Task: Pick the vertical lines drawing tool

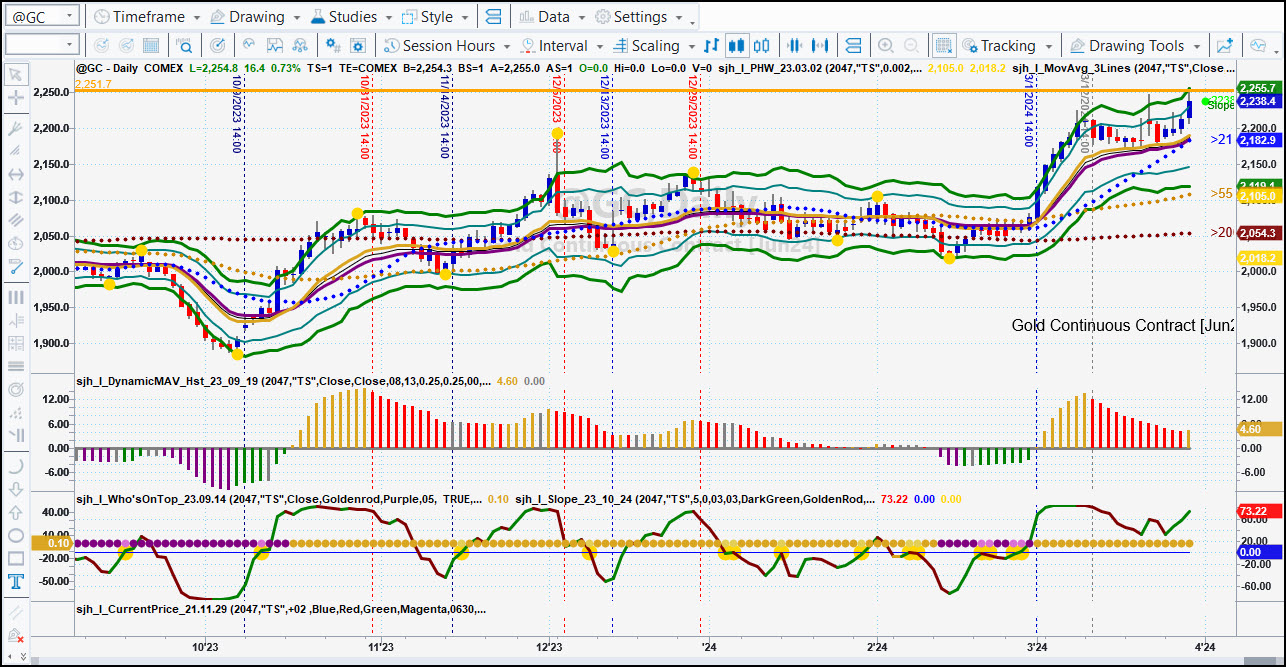Action: [15, 297]
